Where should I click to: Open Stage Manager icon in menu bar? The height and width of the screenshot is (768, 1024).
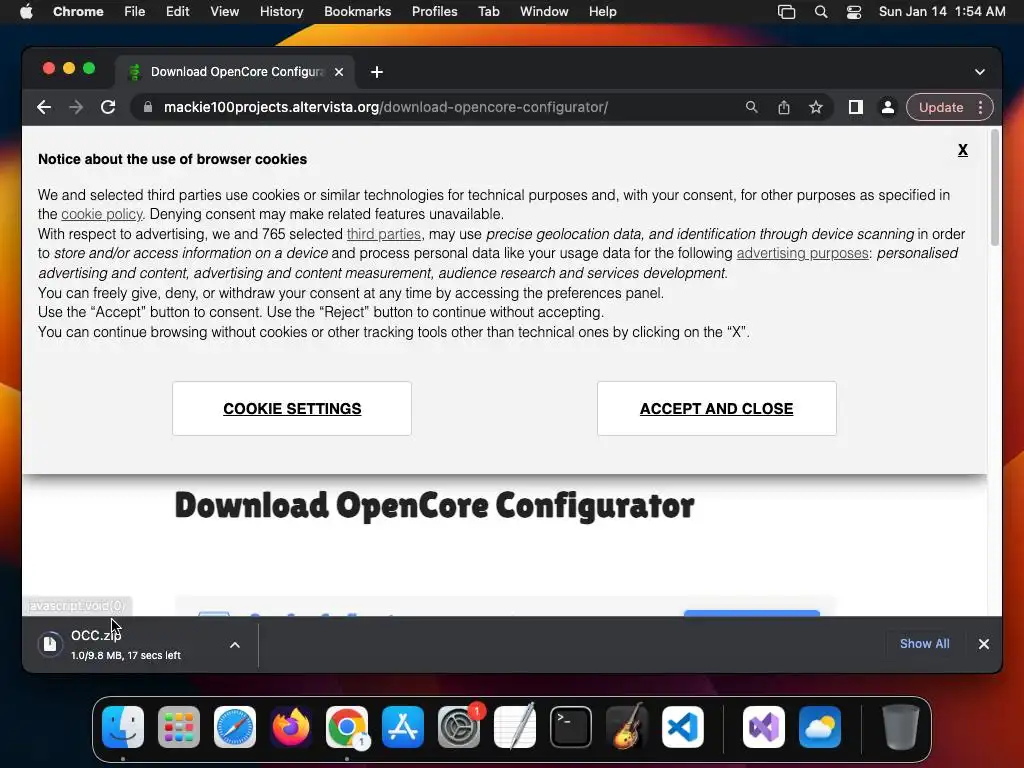pyautogui.click(x=786, y=12)
